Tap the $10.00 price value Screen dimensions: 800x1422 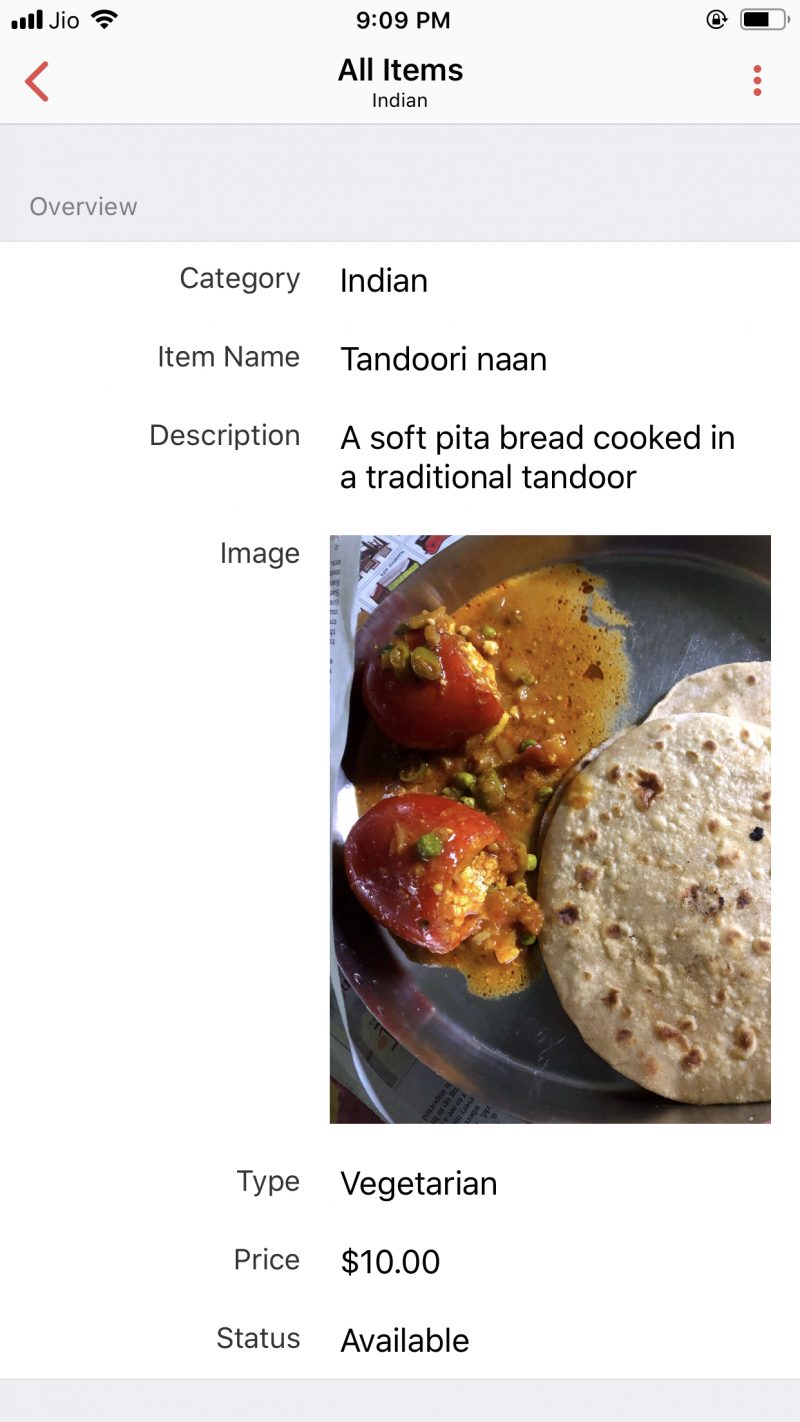[390, 1262]
